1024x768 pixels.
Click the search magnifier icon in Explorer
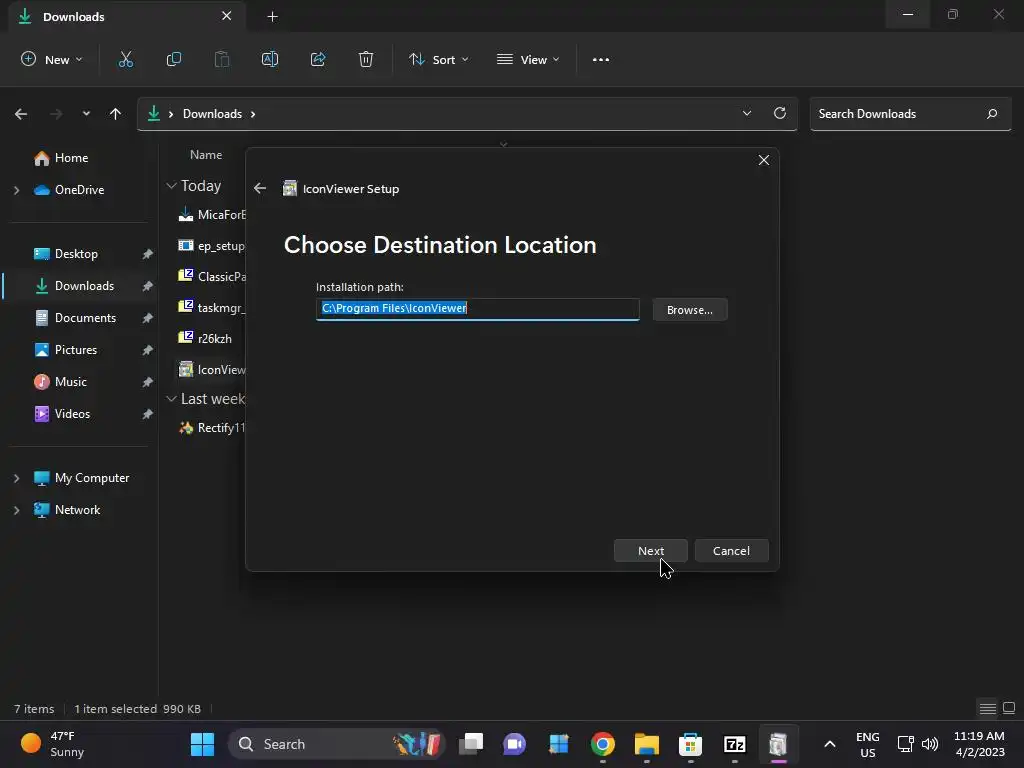(992, 114)
